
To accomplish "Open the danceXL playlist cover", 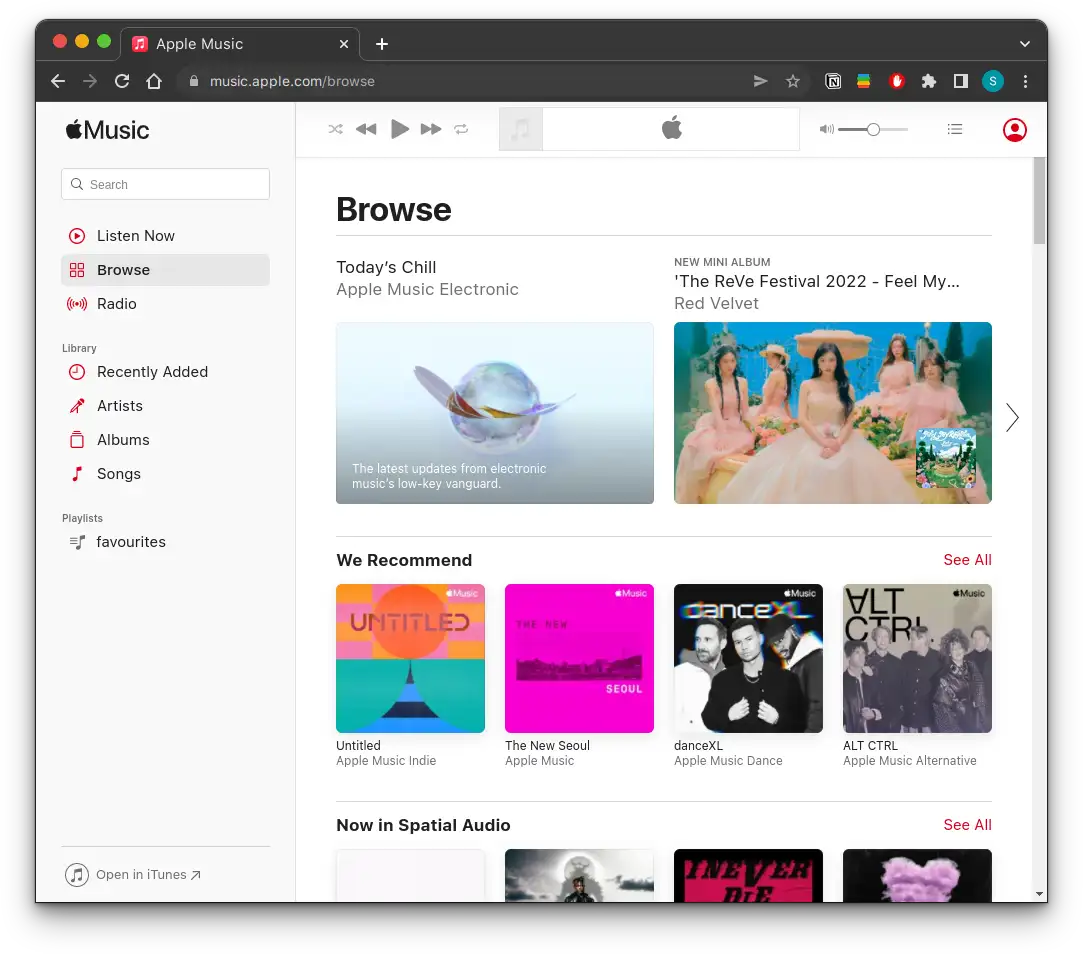I will 748,658.
